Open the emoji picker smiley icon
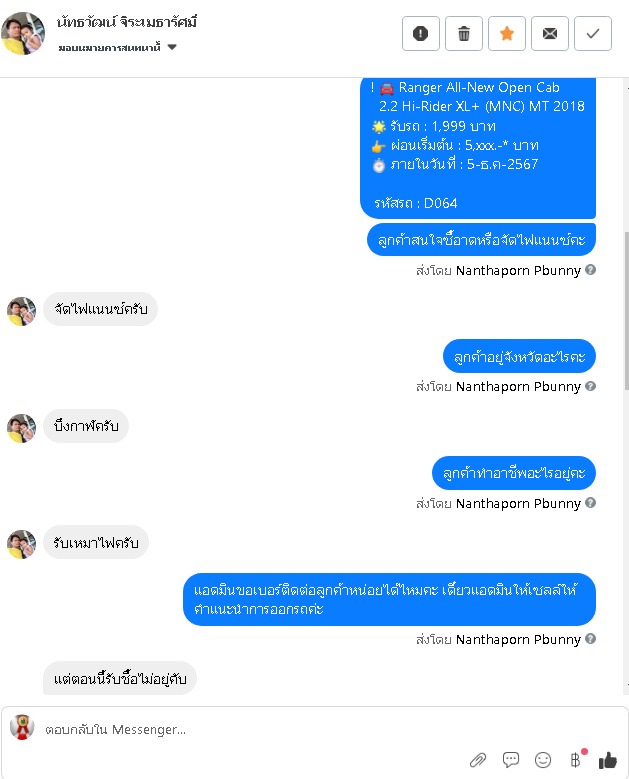The width and height of the screenshot is (629, 779). click(x=543, y=759)
